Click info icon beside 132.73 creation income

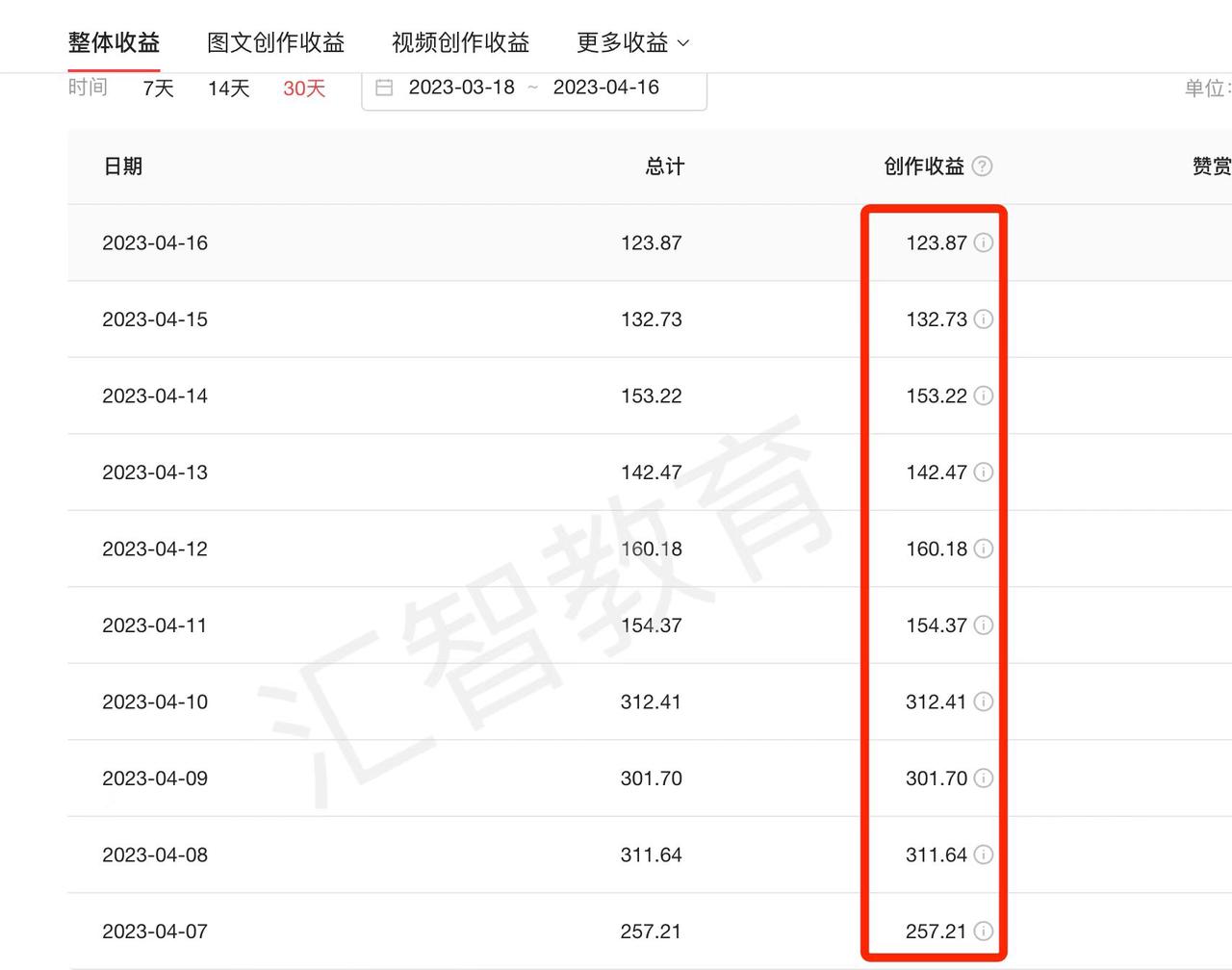click(x=983, y=319)
